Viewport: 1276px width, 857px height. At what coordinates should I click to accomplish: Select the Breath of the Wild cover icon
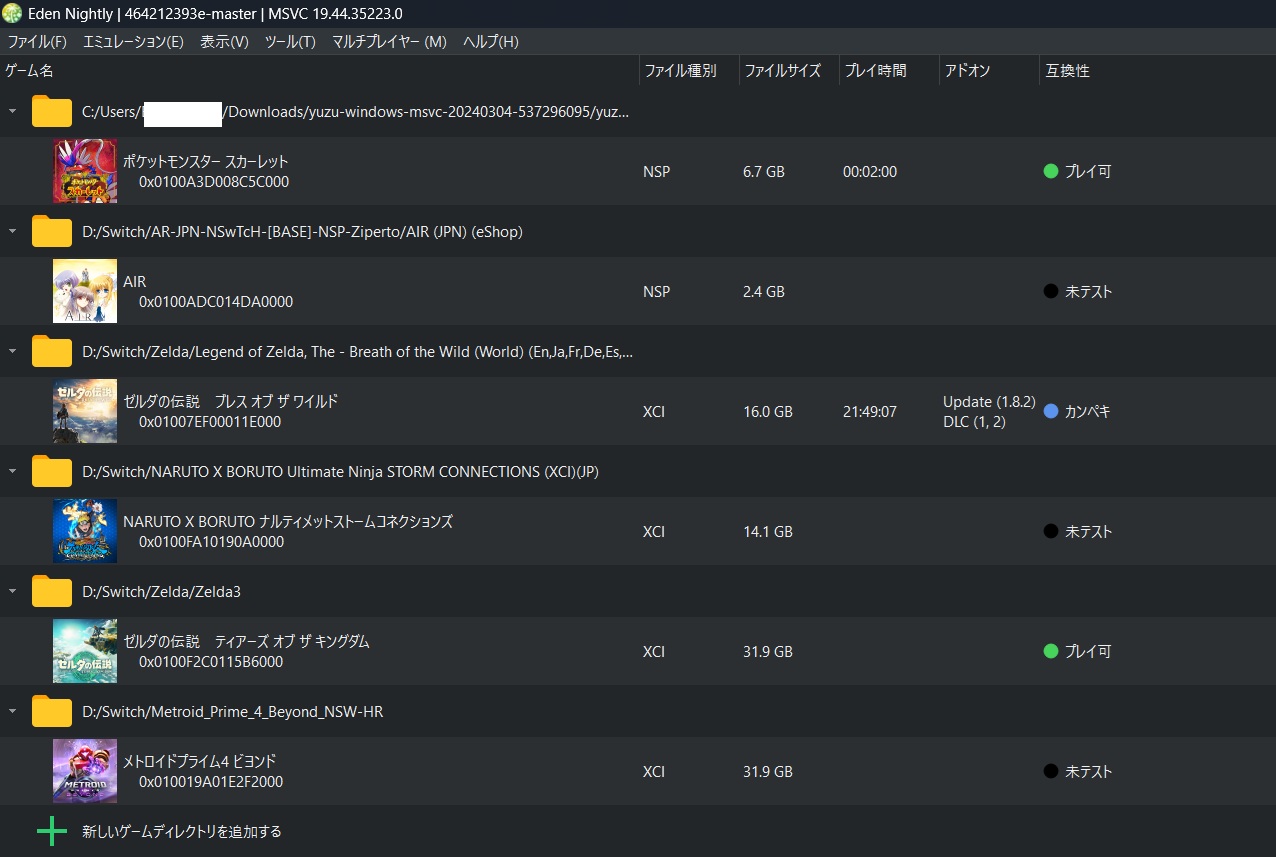(85, 411)
